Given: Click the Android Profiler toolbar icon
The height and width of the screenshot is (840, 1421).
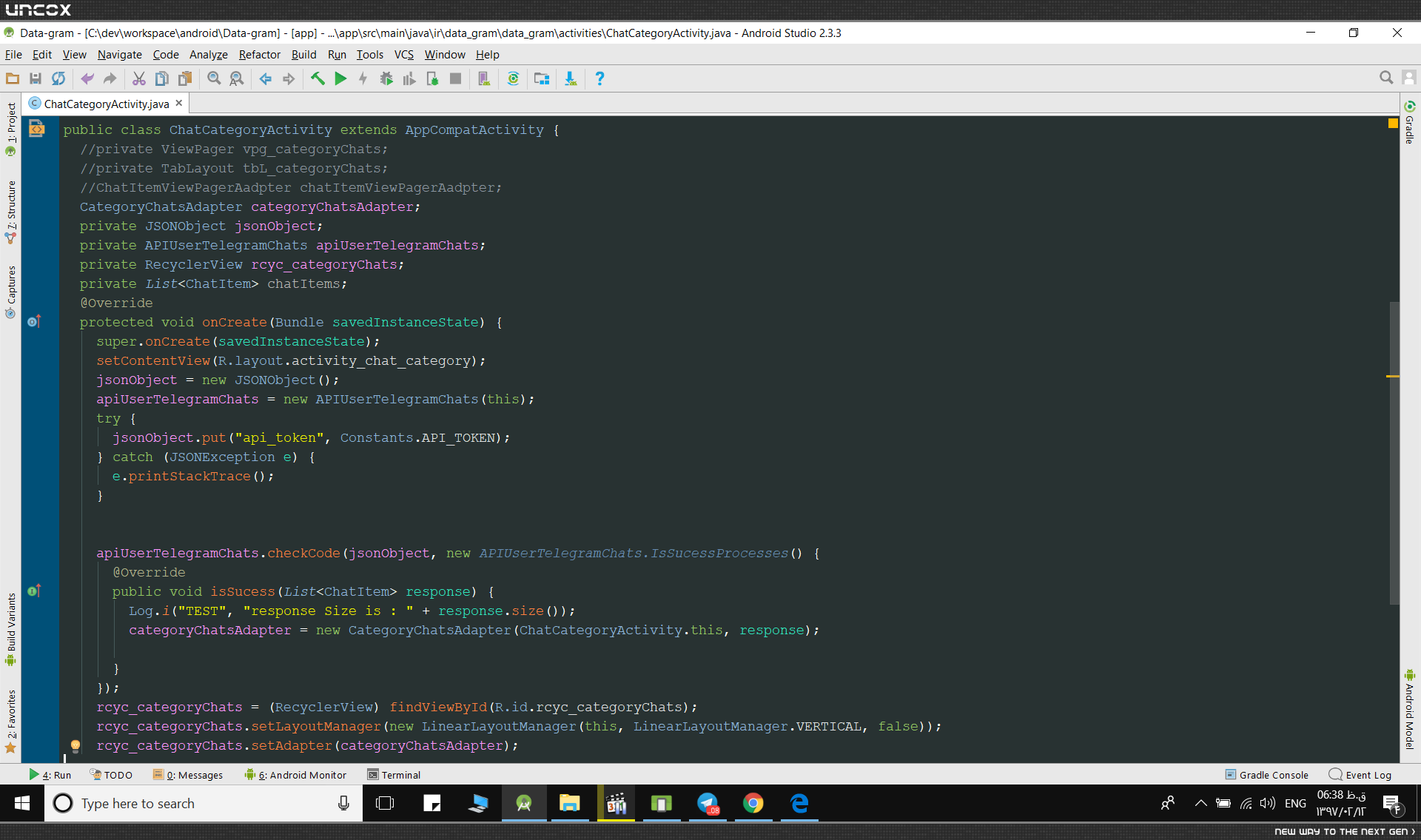Looking at the screenshot, I should pos(409,78).
